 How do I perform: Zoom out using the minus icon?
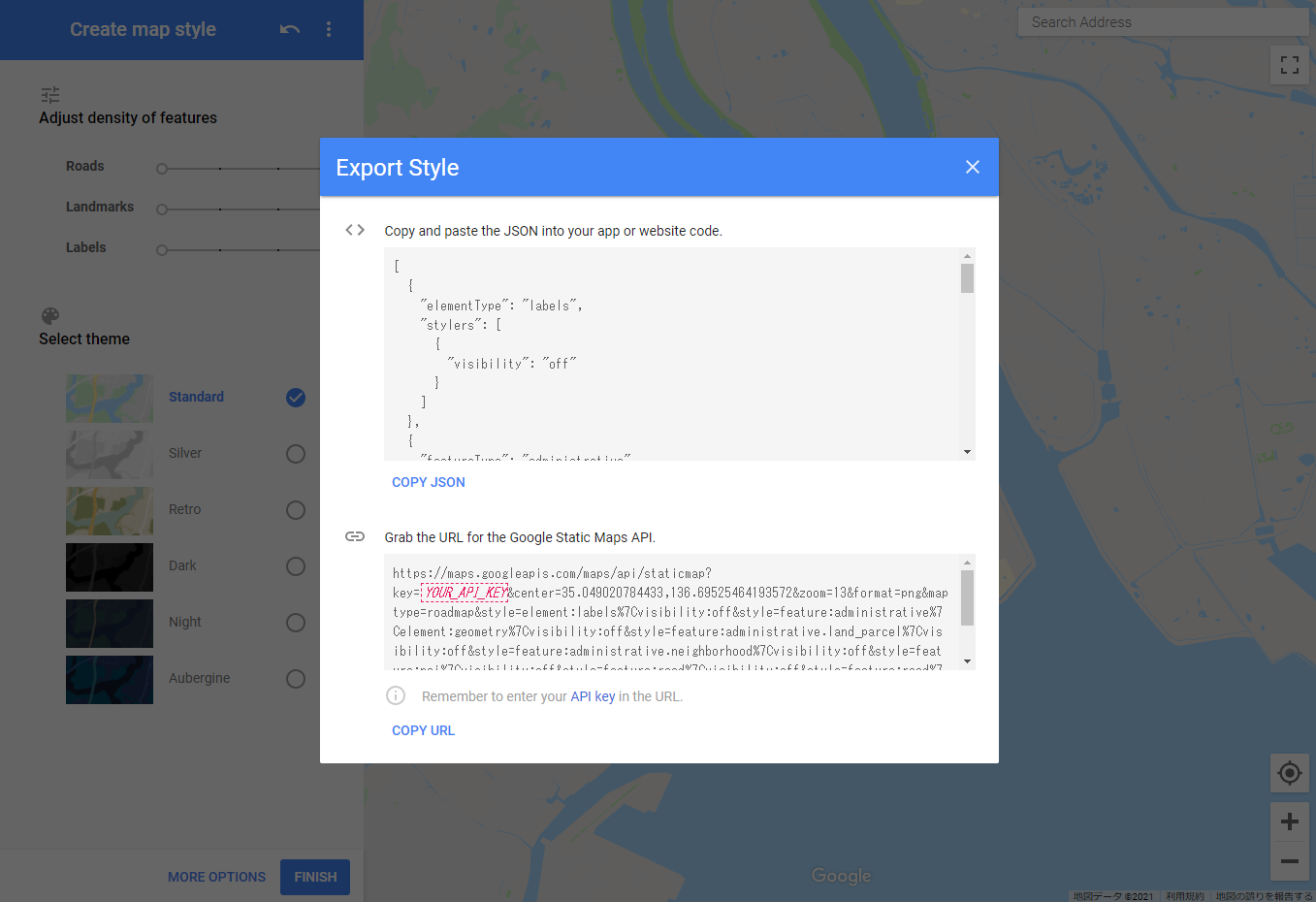(1289, 862)
